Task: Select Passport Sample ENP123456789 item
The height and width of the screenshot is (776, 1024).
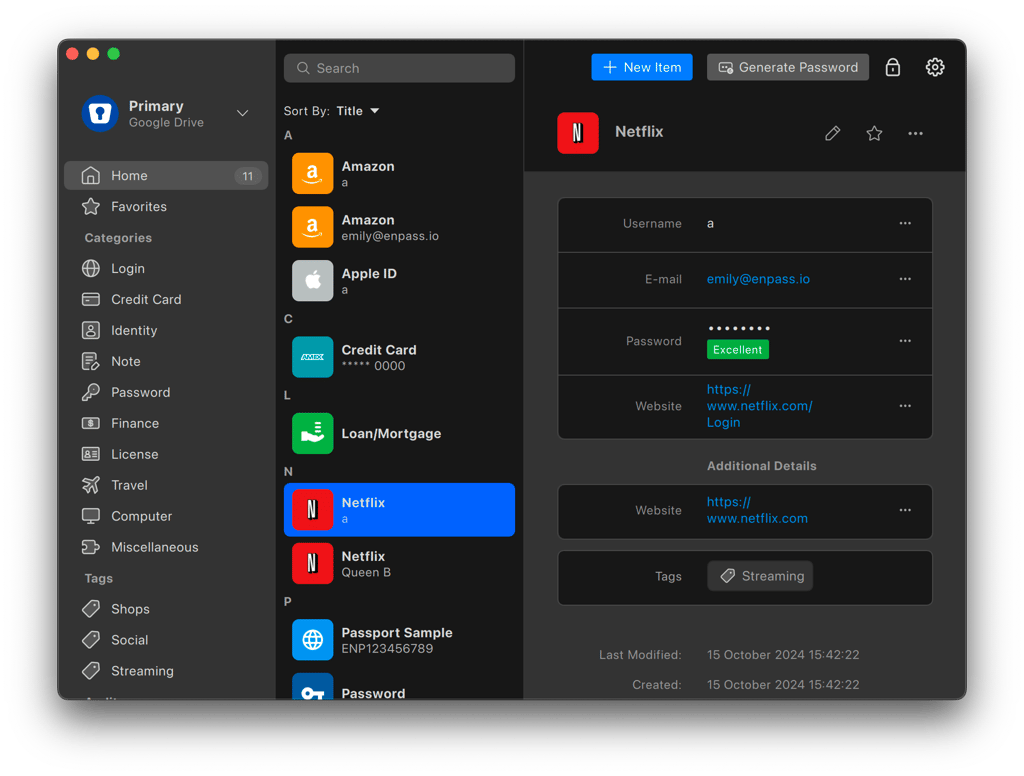Action: tap(399, 640)
